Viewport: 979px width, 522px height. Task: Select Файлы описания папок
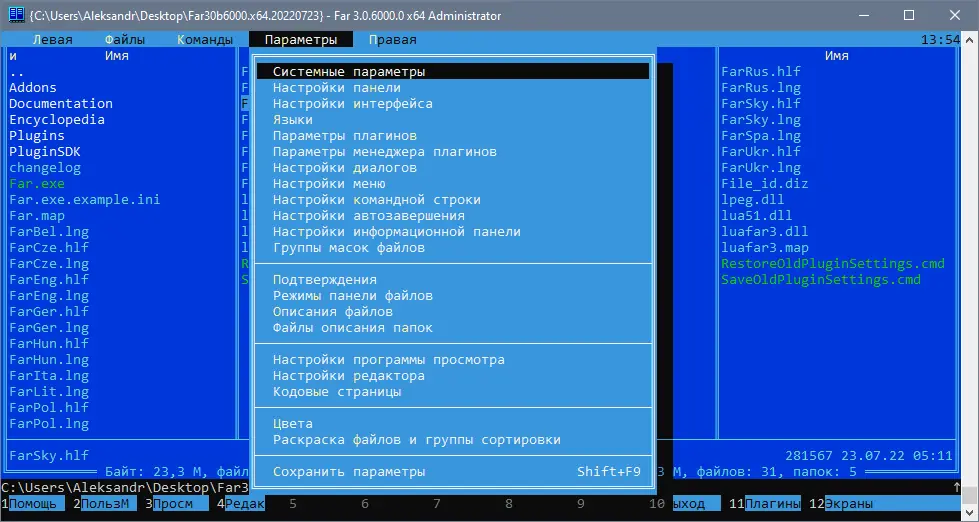[453, 328]
